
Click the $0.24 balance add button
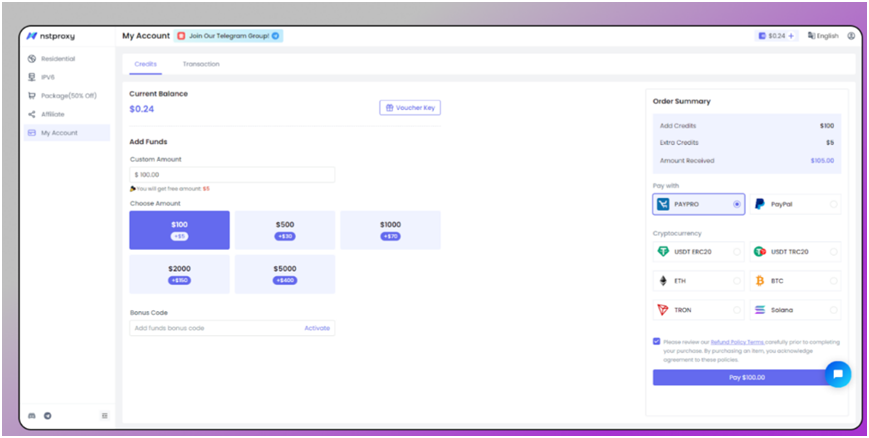click(x=791, y=36)
